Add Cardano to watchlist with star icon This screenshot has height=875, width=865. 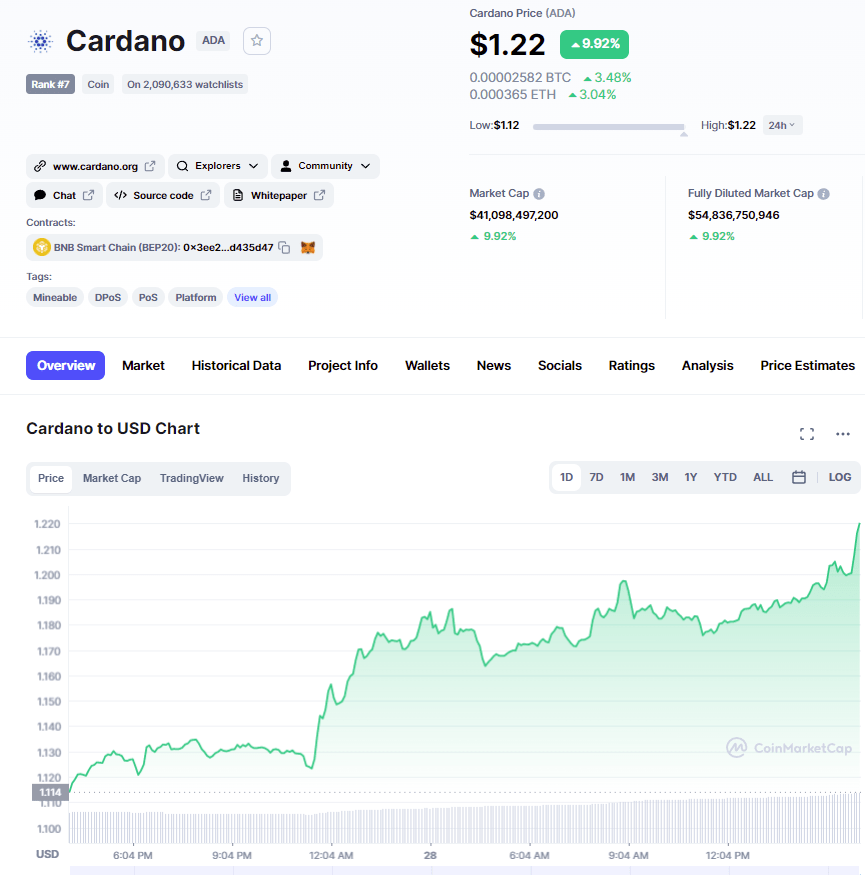click(x=257, y=41)
